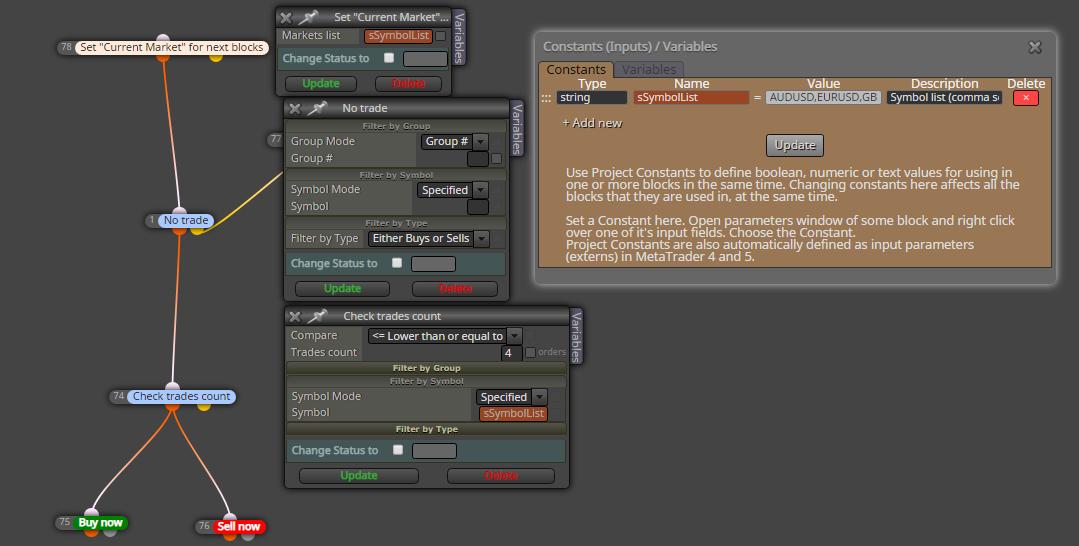
Task: Click + Add new constant link
Action: 592,123
